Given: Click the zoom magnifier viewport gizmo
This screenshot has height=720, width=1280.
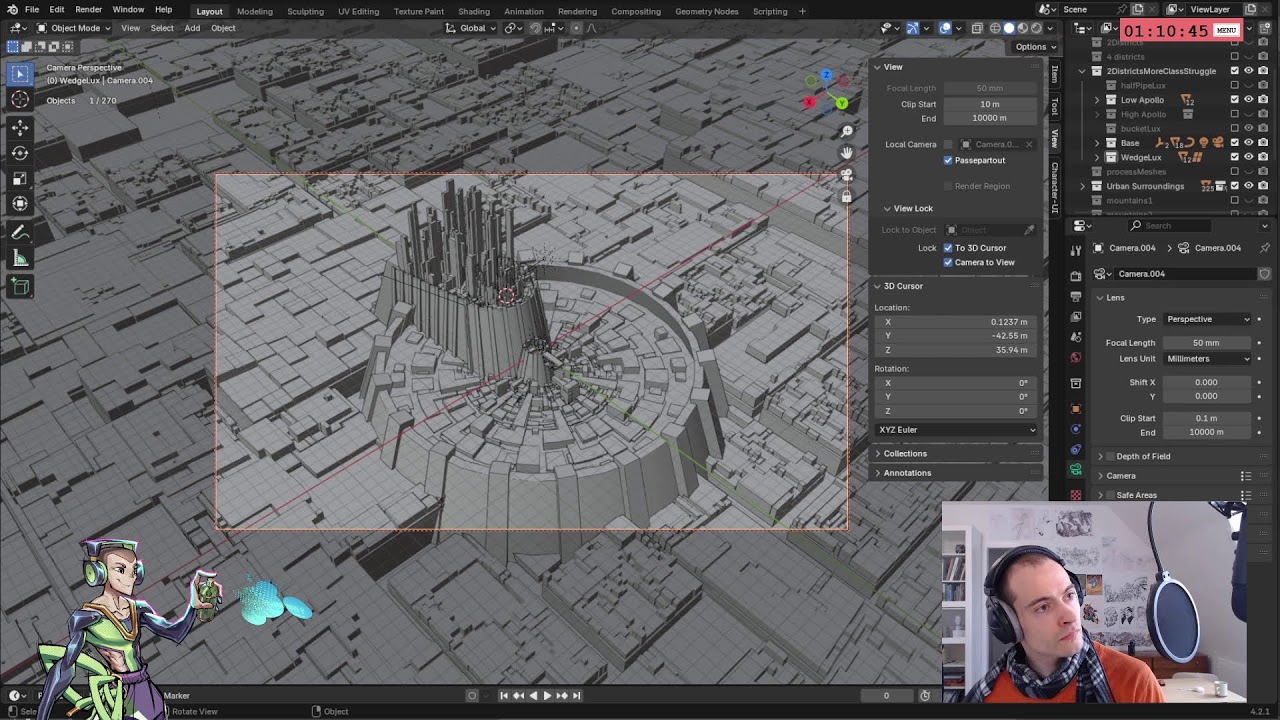Looking at the screenshot, I should (847, 131).
